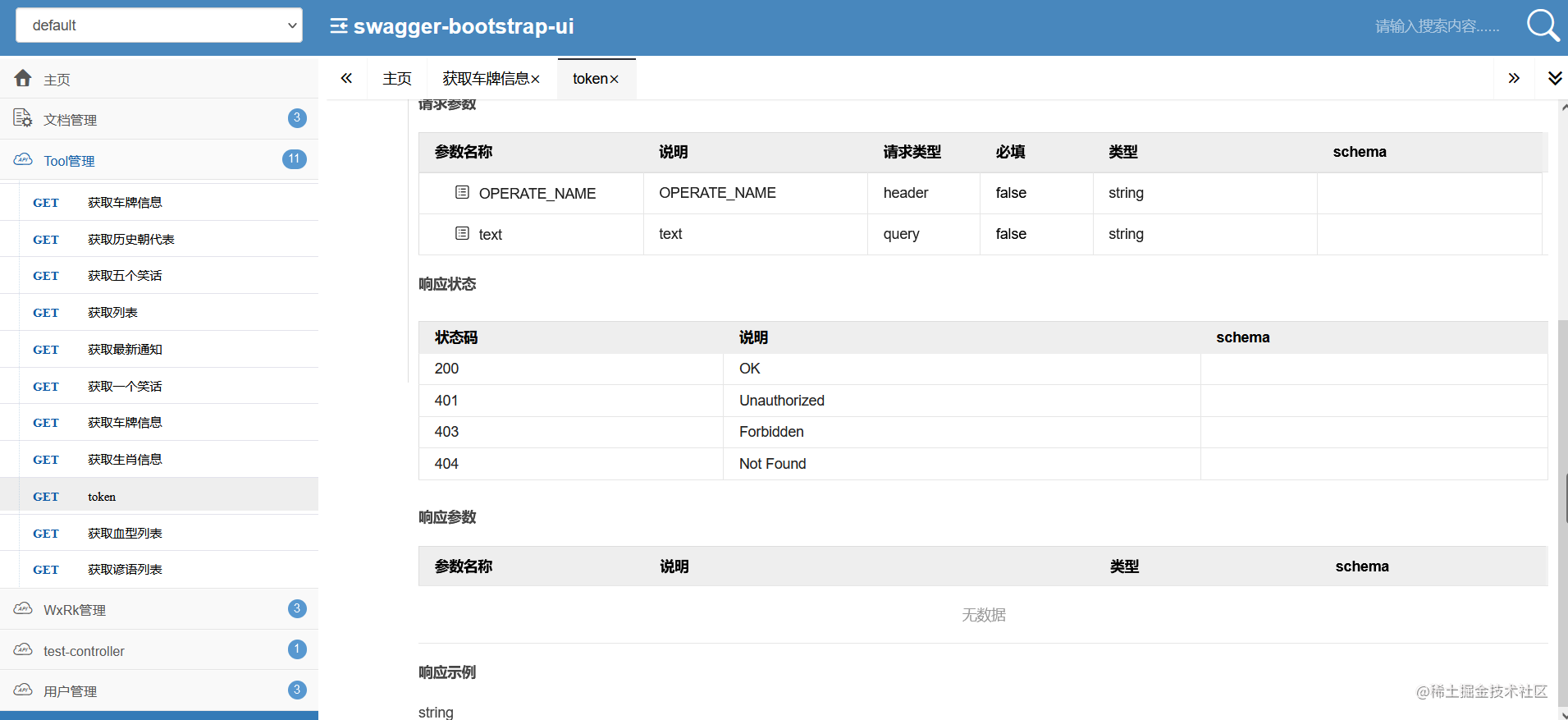Click the 响应参数 section heading
Image resolution: width=1568 pixels, height=720 pixels.
[447, 517]
